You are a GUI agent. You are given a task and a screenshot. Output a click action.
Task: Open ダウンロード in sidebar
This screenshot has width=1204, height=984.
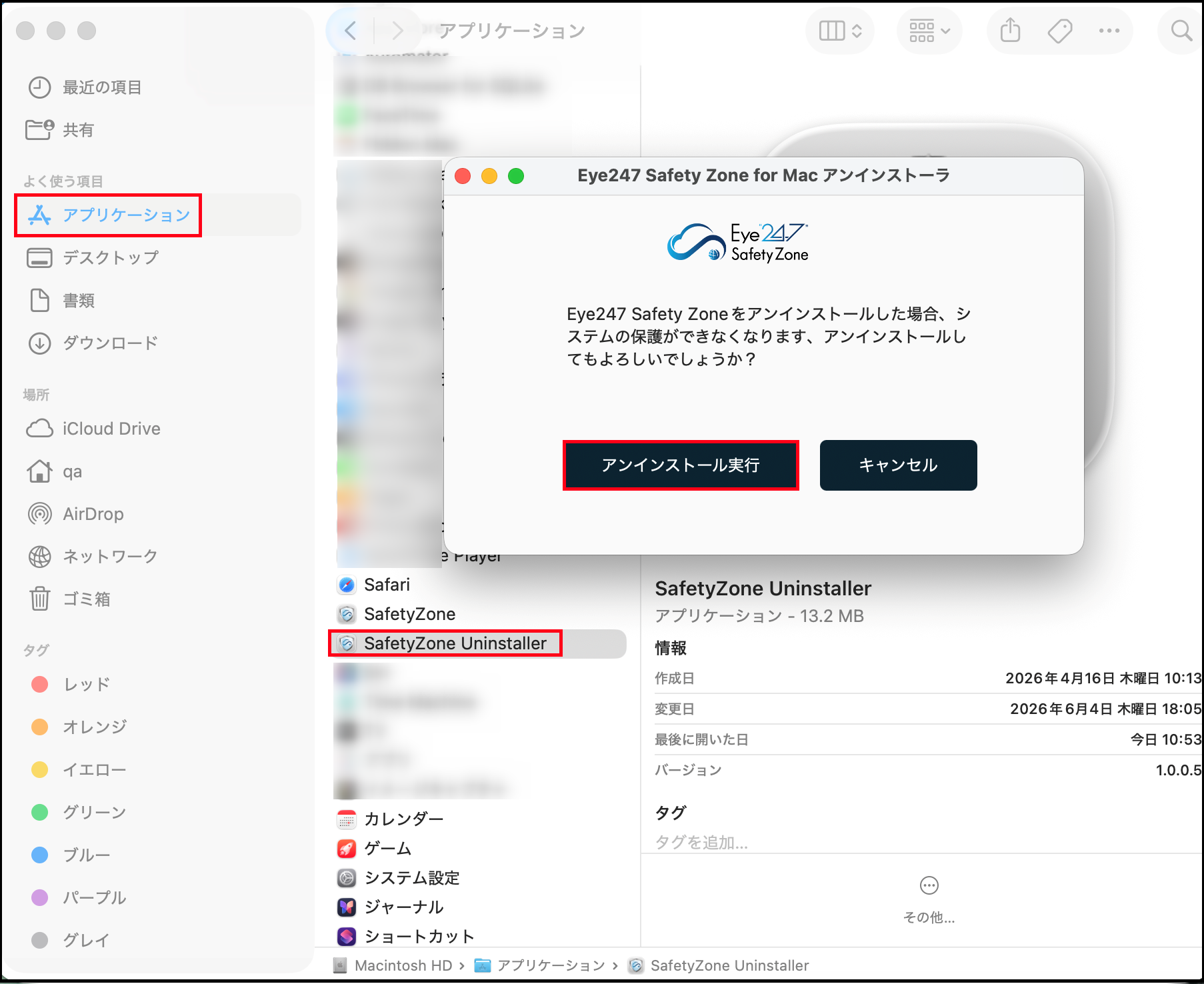click(93, 343)
